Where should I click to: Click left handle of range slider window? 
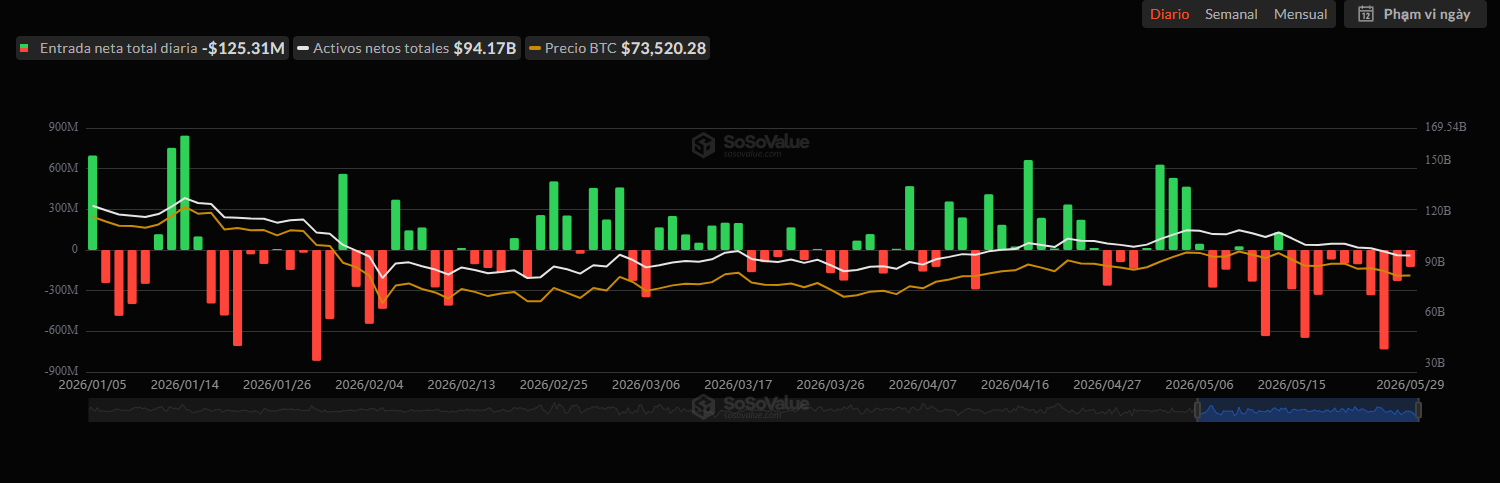tap(1197, 410)
